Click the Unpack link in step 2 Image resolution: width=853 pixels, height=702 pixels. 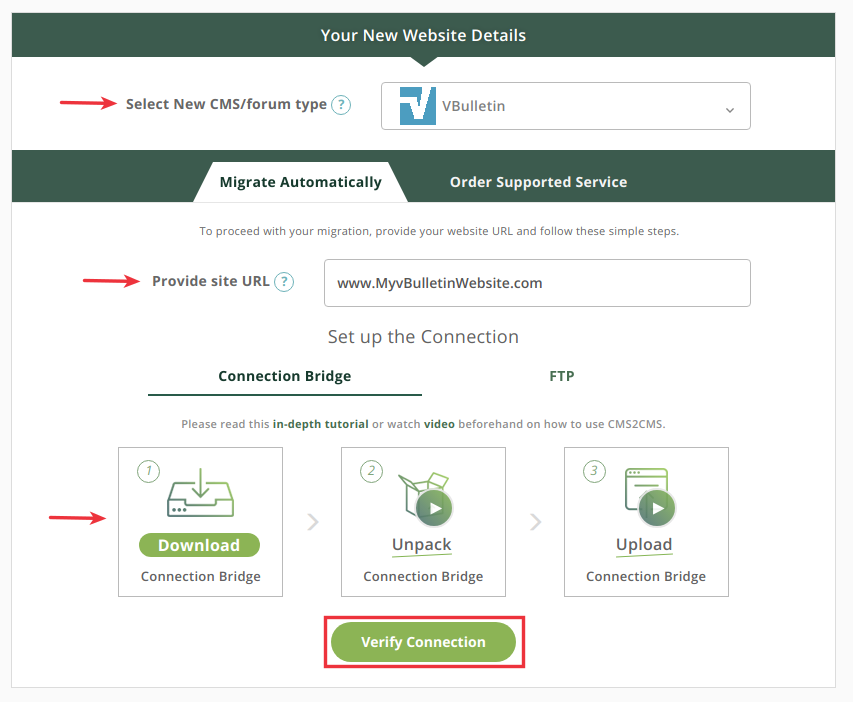[422, 545]
